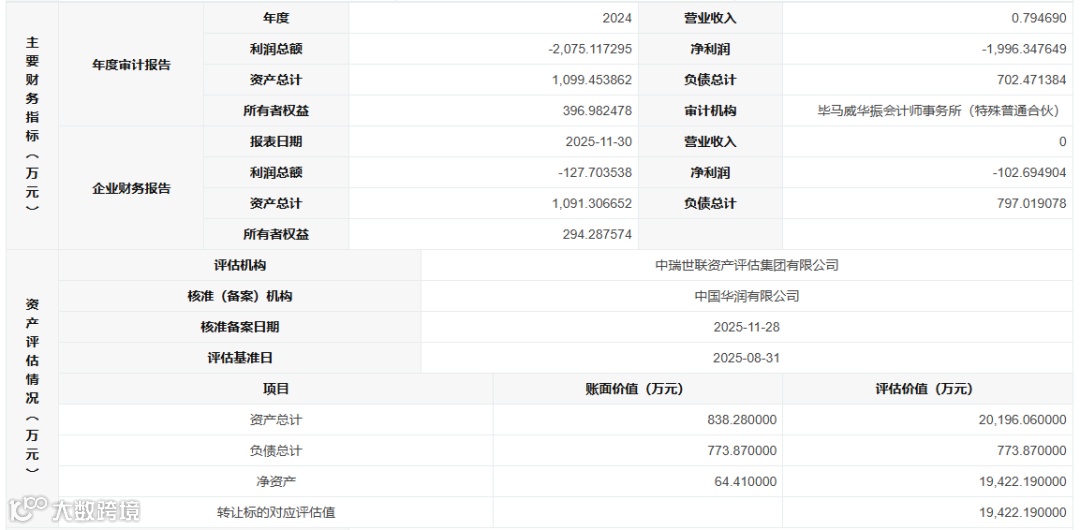Click 营业收入 label in the 报表日期 row
This screenshot has height=530, width=1080.
(x=709, y=142)
